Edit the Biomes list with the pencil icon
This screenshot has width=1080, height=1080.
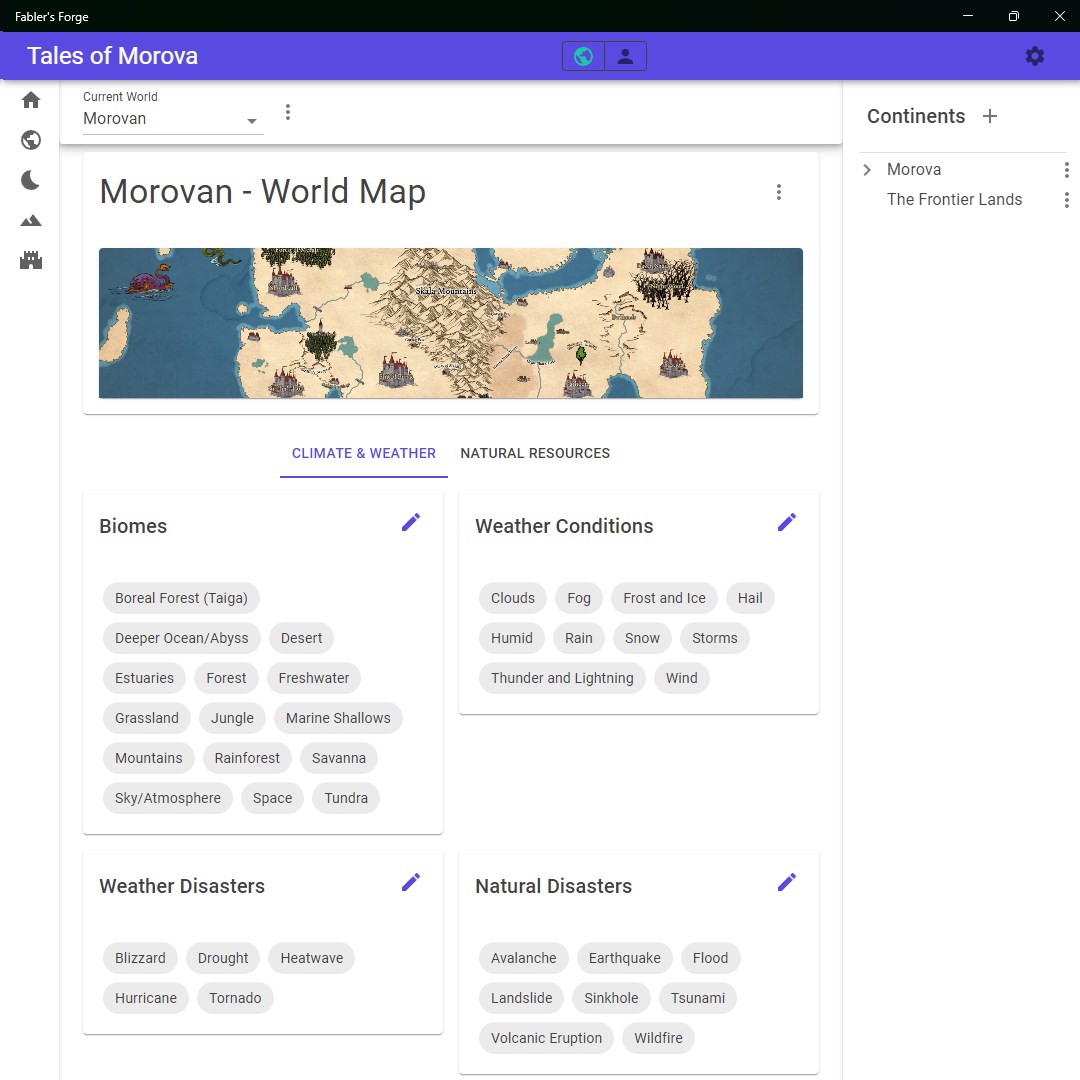pyautogui.click(x=410, y=521)
